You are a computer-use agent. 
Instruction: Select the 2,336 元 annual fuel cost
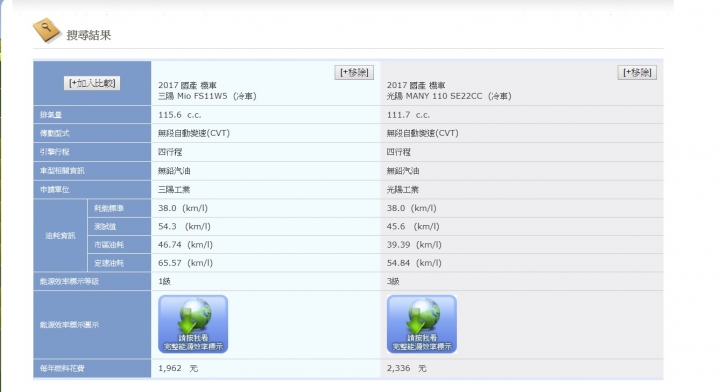[407, 368]
